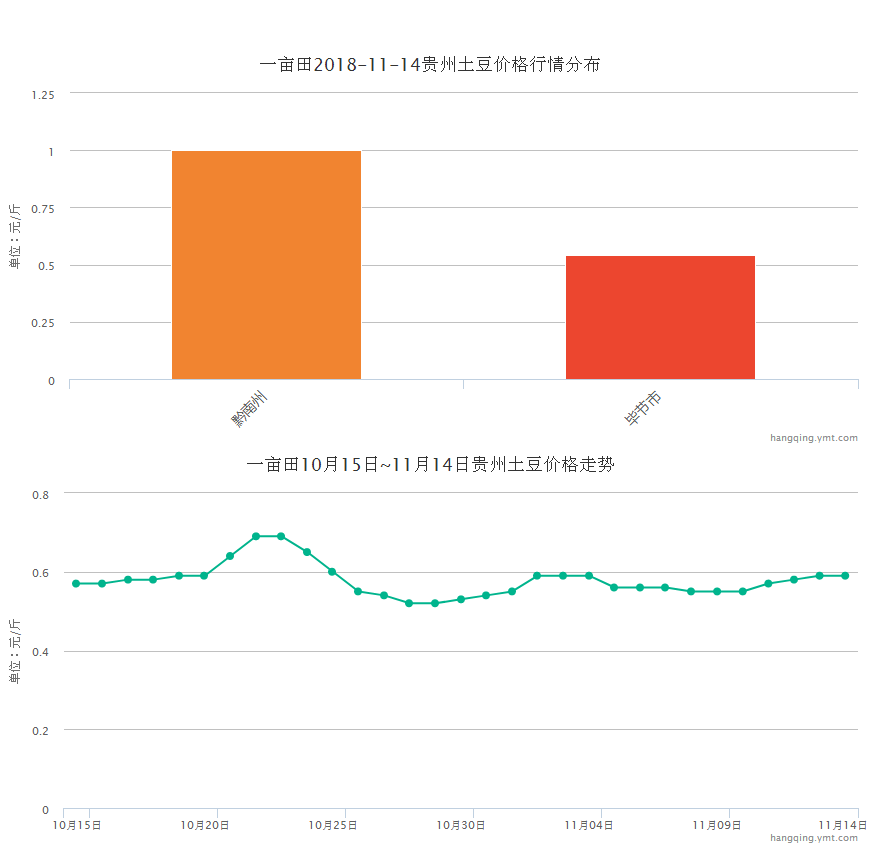This screenshot has height=845, width=873.
Task: Click the red 毕节市 price bar
Action: [x=660, y=318]
